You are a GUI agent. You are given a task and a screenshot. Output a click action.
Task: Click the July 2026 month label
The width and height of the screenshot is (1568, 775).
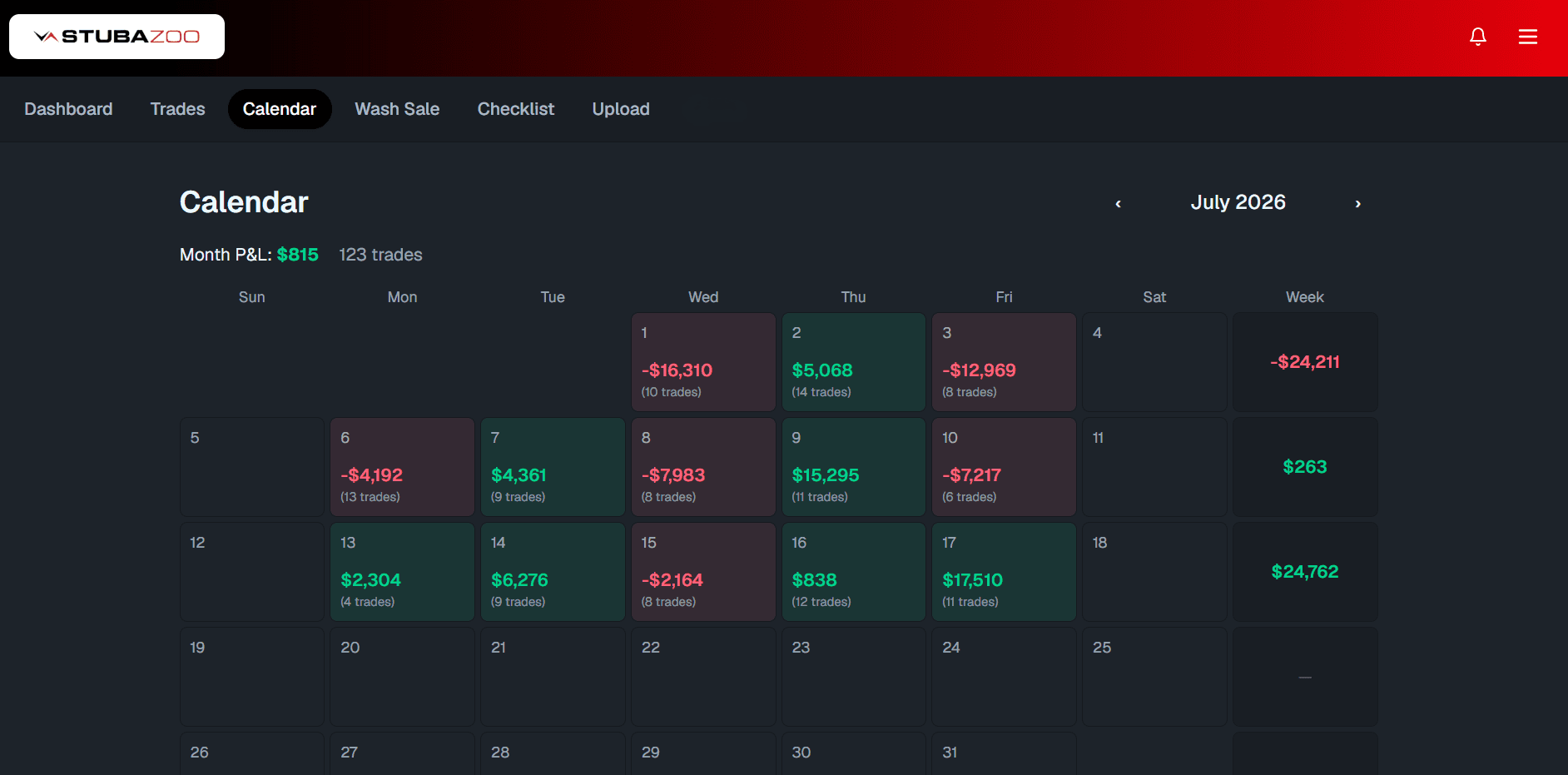click(1238, 202)
